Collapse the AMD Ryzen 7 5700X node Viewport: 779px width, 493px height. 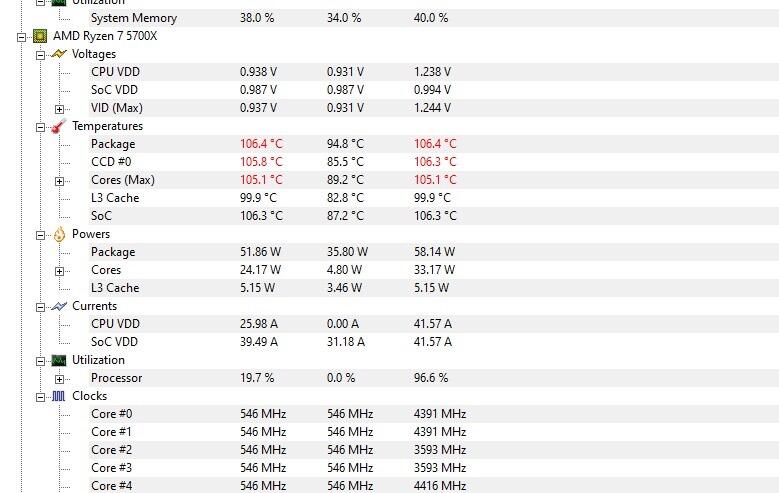(x=21, y=37)
